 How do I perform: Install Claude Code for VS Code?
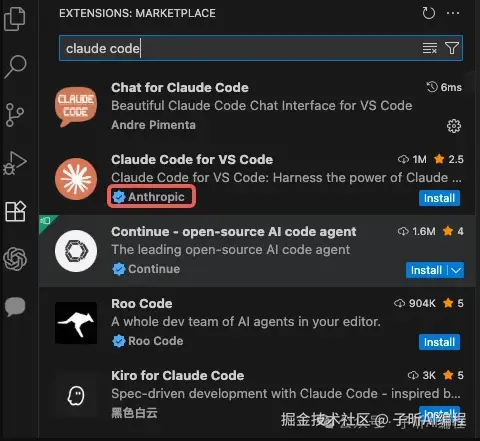[x=439, y=198]
